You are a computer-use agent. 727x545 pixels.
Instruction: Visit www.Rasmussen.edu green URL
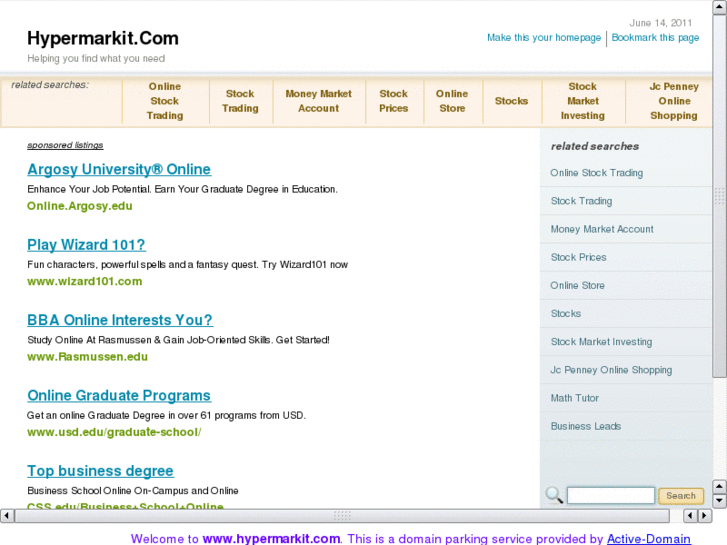tap(87, 357)
